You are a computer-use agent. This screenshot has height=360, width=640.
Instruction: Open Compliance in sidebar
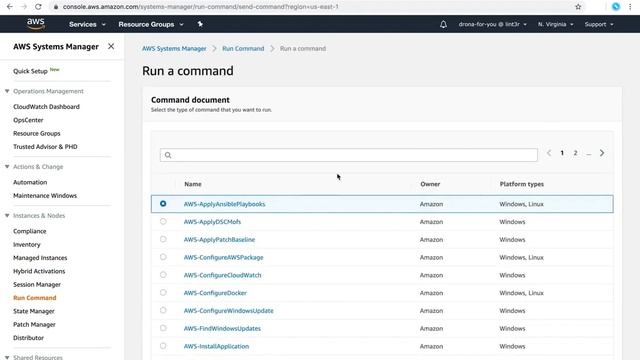(x=29, y=231)
